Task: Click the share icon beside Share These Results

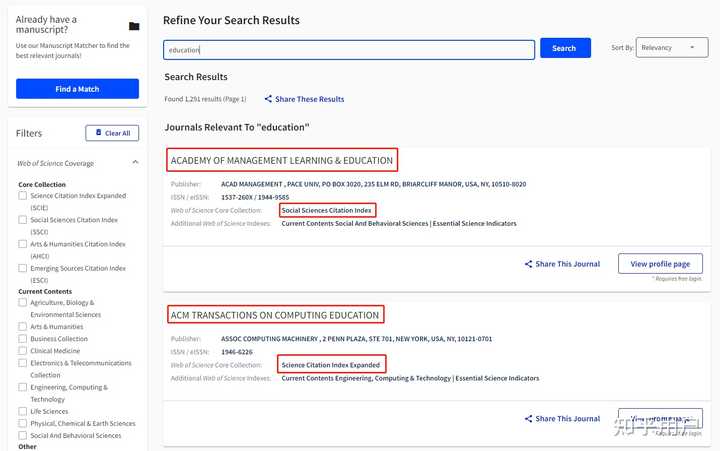Action: pyautogui.click(x=268, y=99)
